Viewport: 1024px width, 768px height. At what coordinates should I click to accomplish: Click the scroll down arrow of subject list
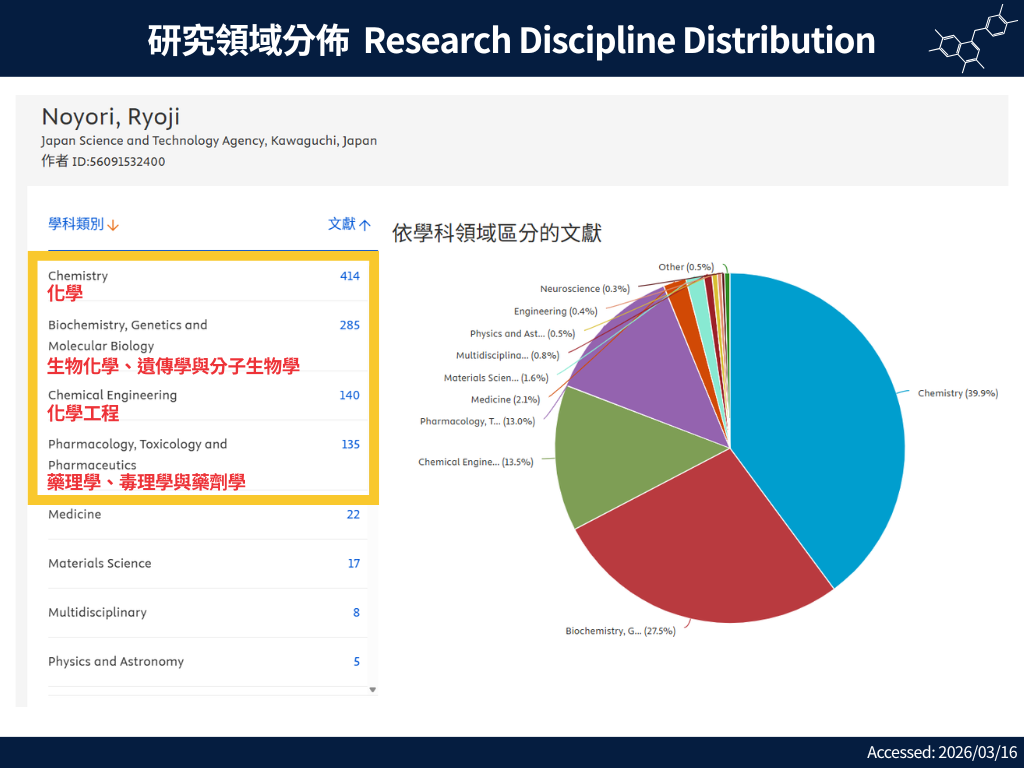373,689
